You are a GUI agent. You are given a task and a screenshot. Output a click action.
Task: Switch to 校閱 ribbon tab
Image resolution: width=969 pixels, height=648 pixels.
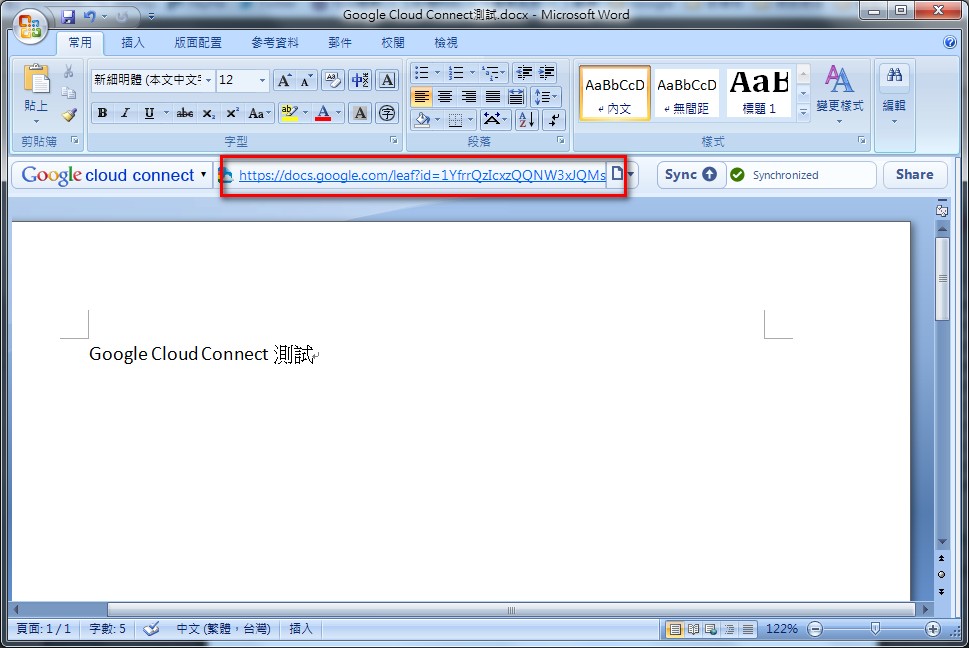(393, 43)
